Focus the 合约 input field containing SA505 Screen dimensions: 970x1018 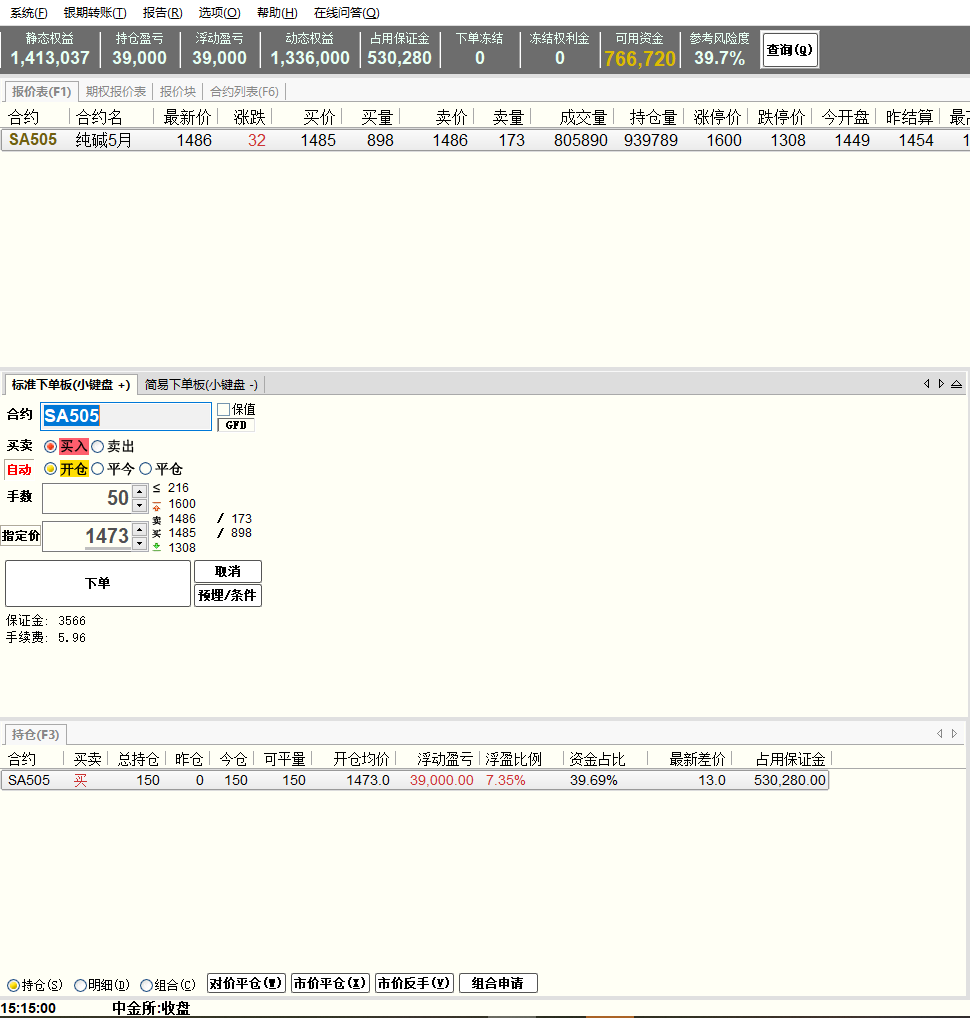pos(126,416)
